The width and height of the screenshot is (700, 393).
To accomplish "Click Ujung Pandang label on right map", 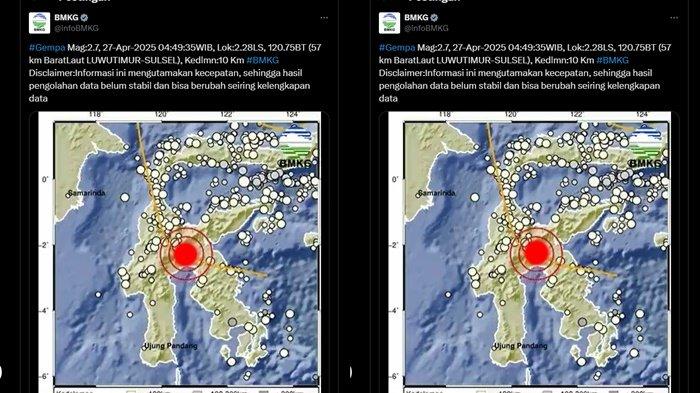I will pos(521,346).
